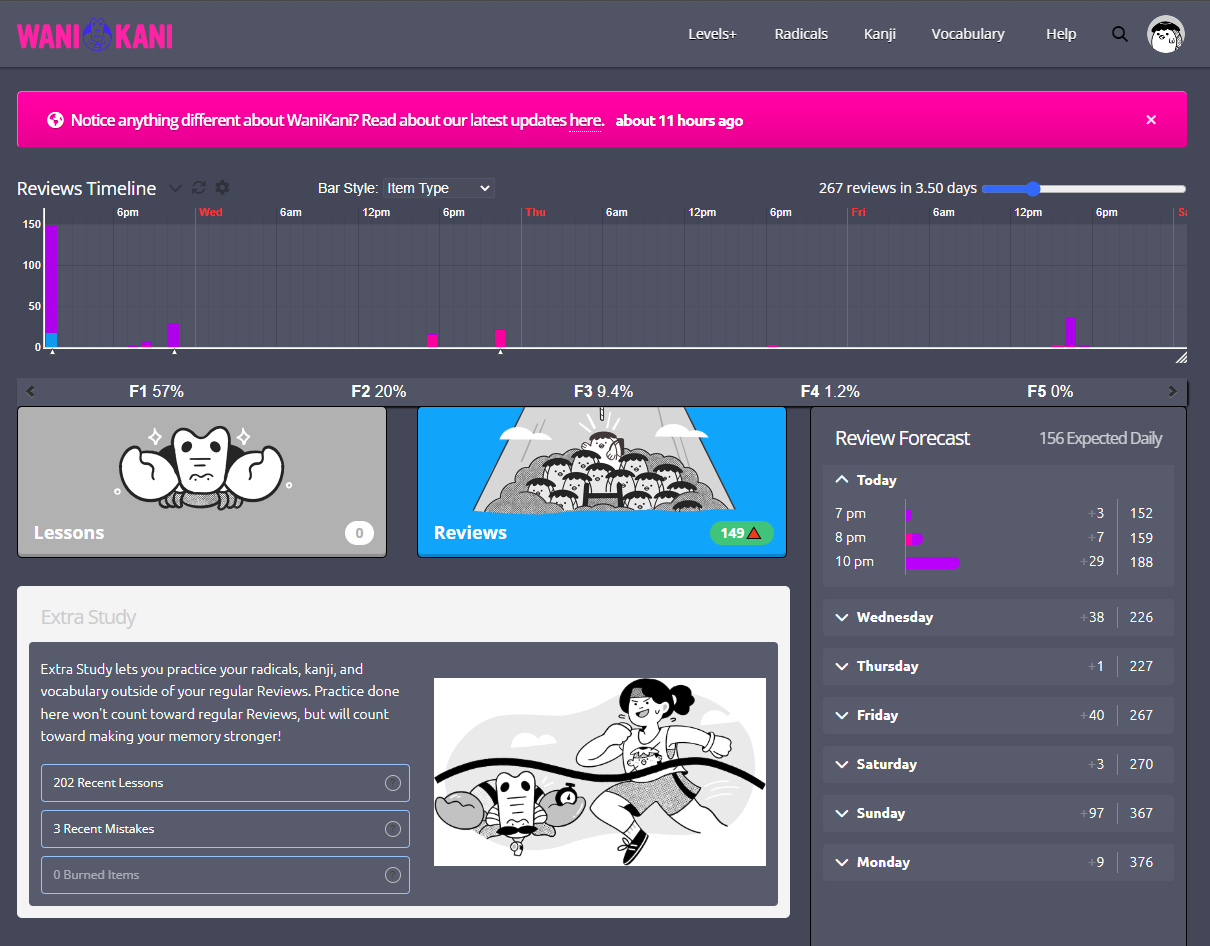The width and height of the screenshot is (1210, 946).
Task: Expand the Thursday forecast
Action: tap(998, 666)
